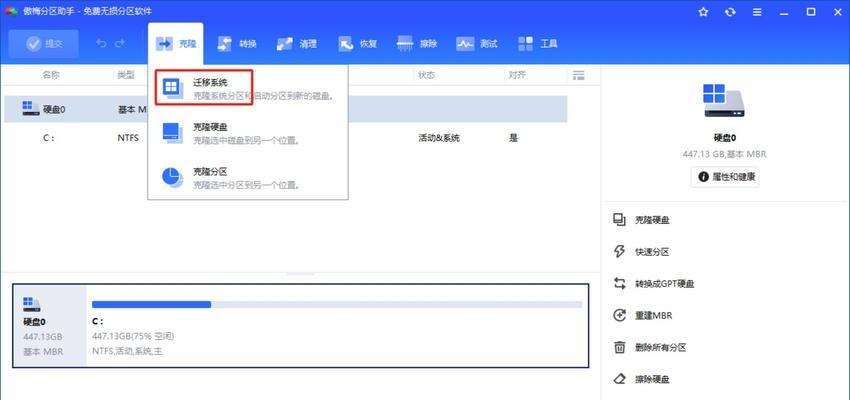Click the 测试 waveform toolbar icon

[465, 44]
